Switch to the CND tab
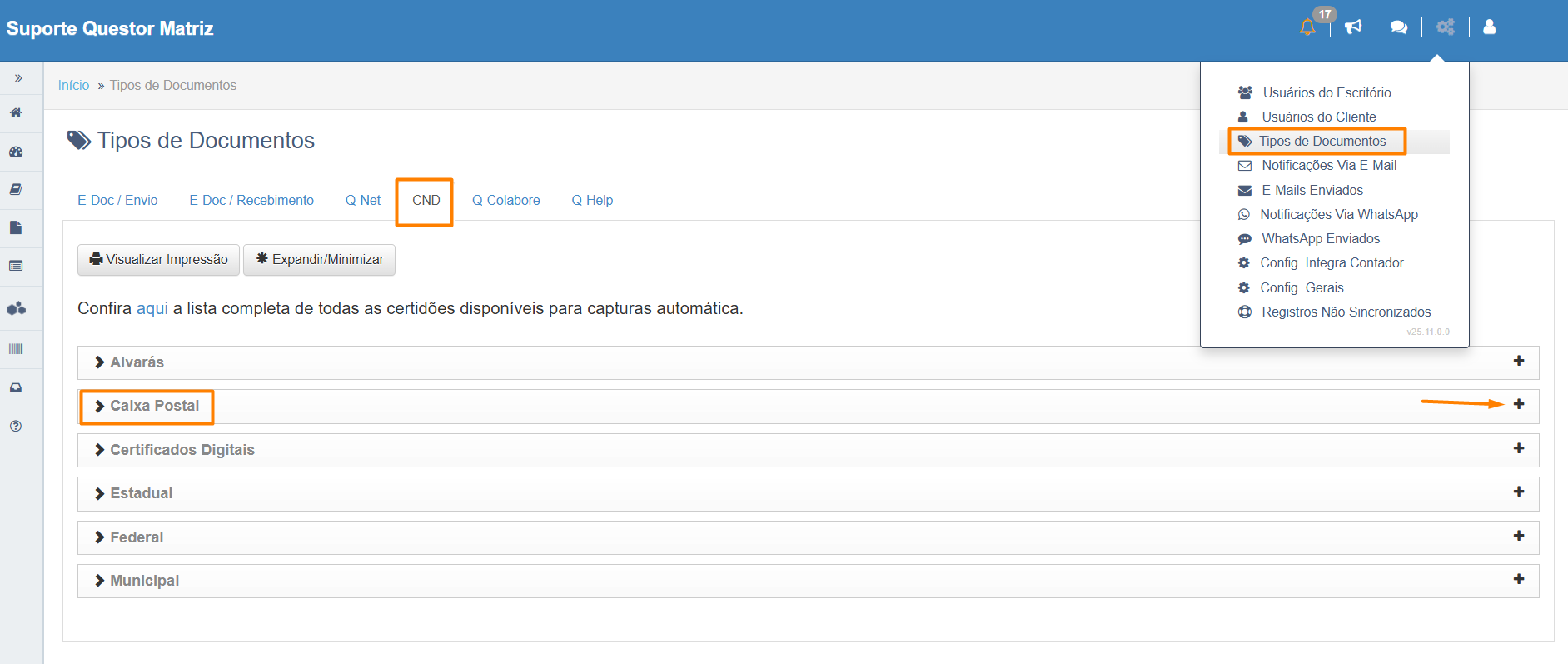This screenshot has width=1568, height=664. pos(426,201)
